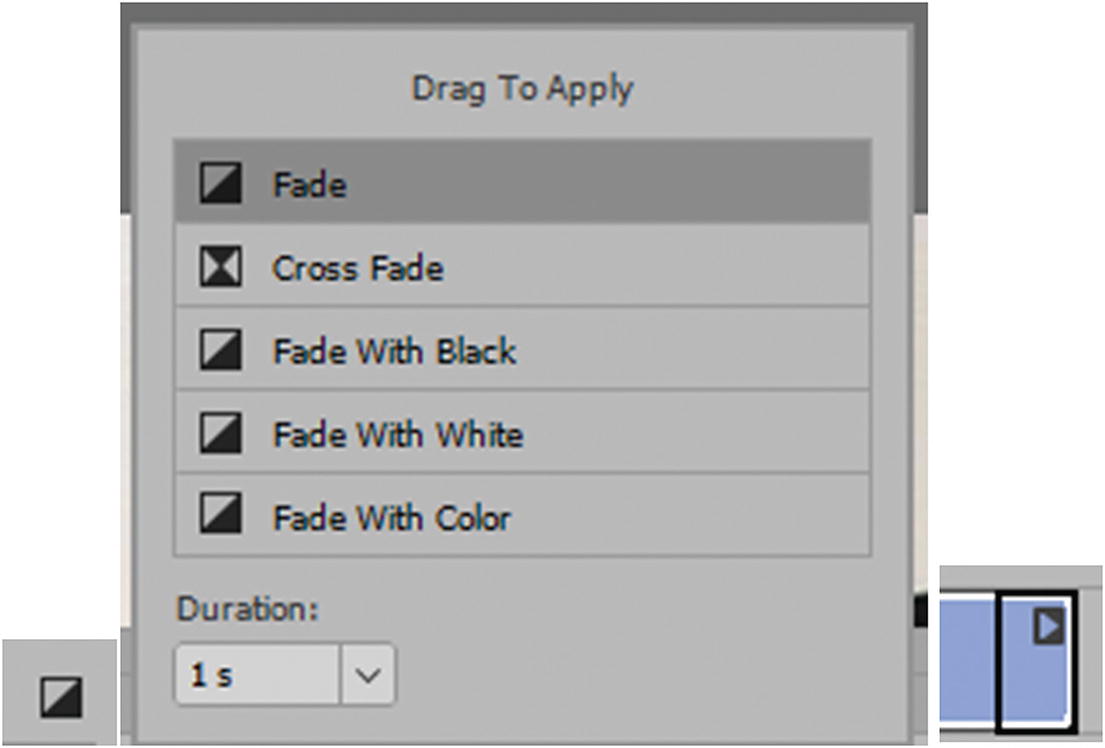Click the Cross Fade bowtie icon
Image resolution: width=1105 pixels, height=748 pixels.
pos(220,268)
